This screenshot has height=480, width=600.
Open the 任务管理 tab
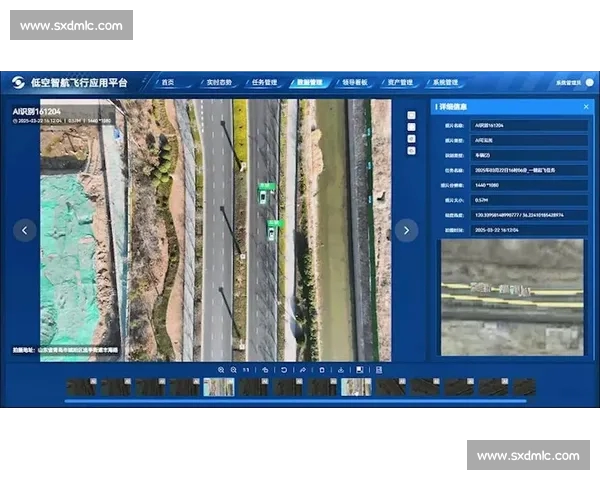(x=264, y=82)
